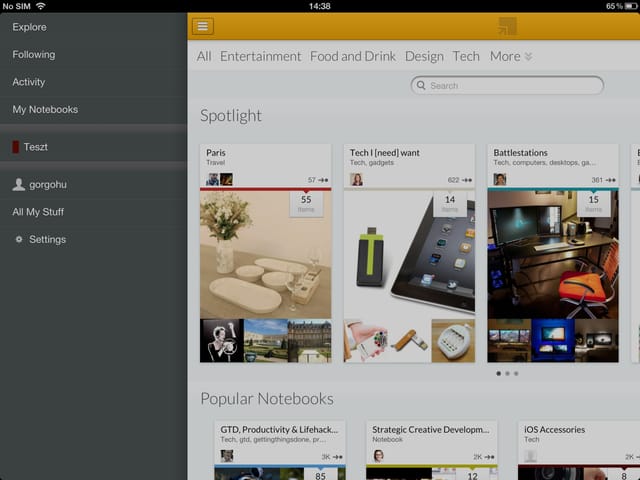
Task: Tap the hamburger menu button
Action: [x=202, y=26]
